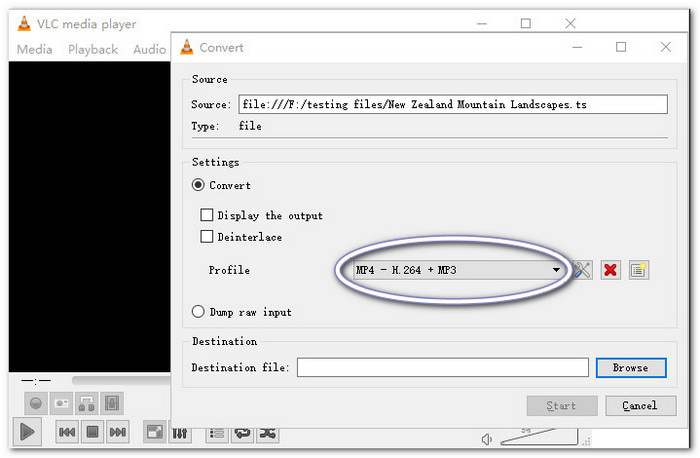Minimize the Convert dialog
700x458 pixels.
point(577,47)
